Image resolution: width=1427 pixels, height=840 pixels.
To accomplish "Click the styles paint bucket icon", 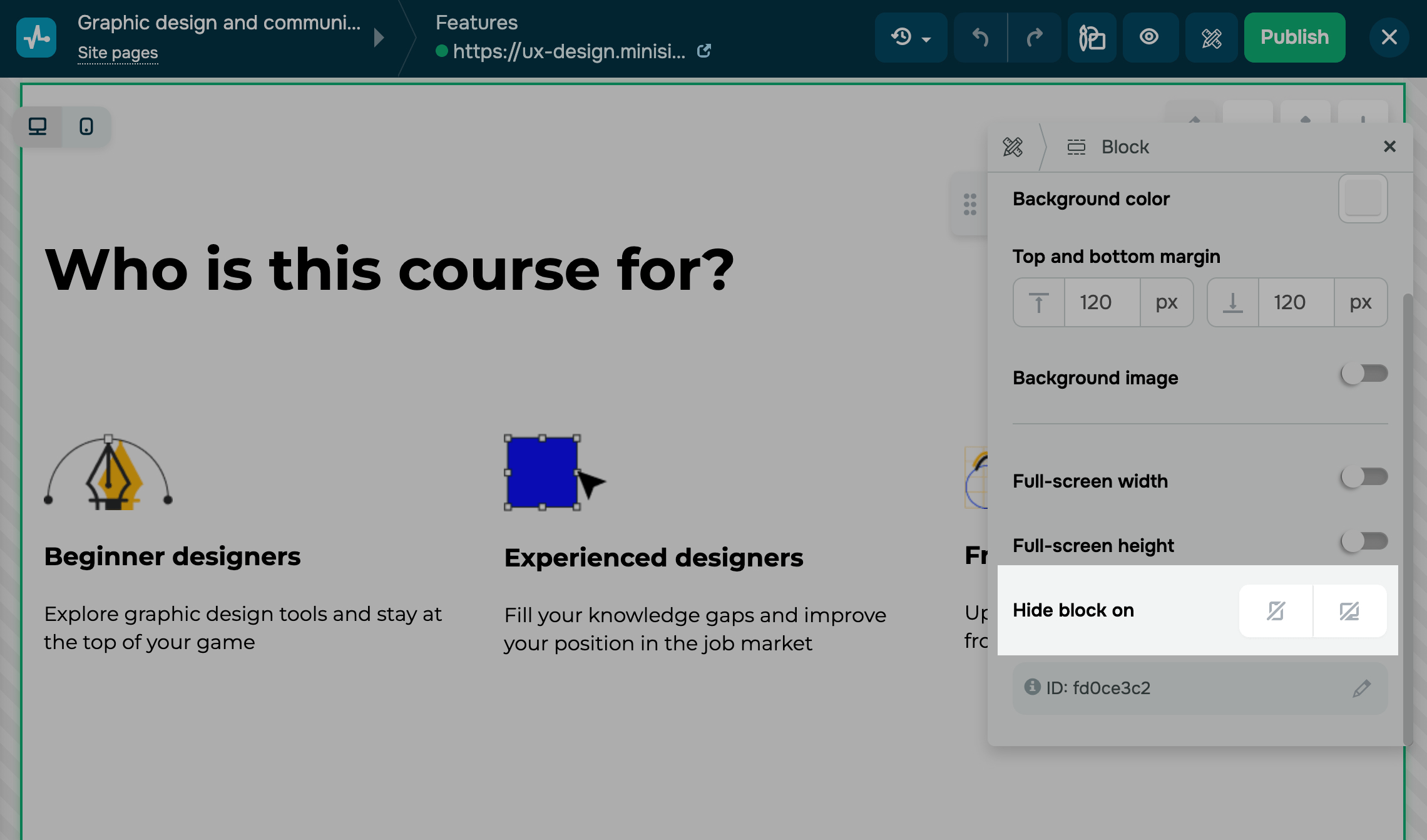I will point(1092,38).
